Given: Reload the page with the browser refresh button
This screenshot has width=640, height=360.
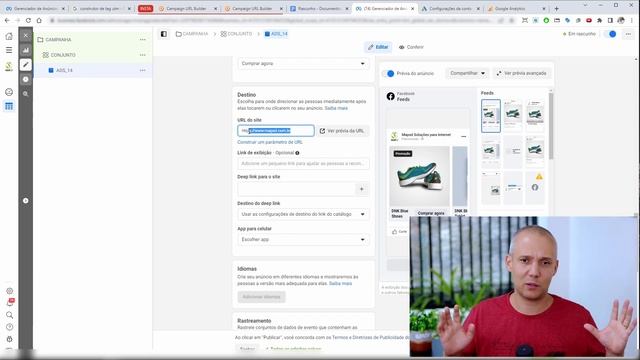Looking at the screenshot, I should pos(28,20).
